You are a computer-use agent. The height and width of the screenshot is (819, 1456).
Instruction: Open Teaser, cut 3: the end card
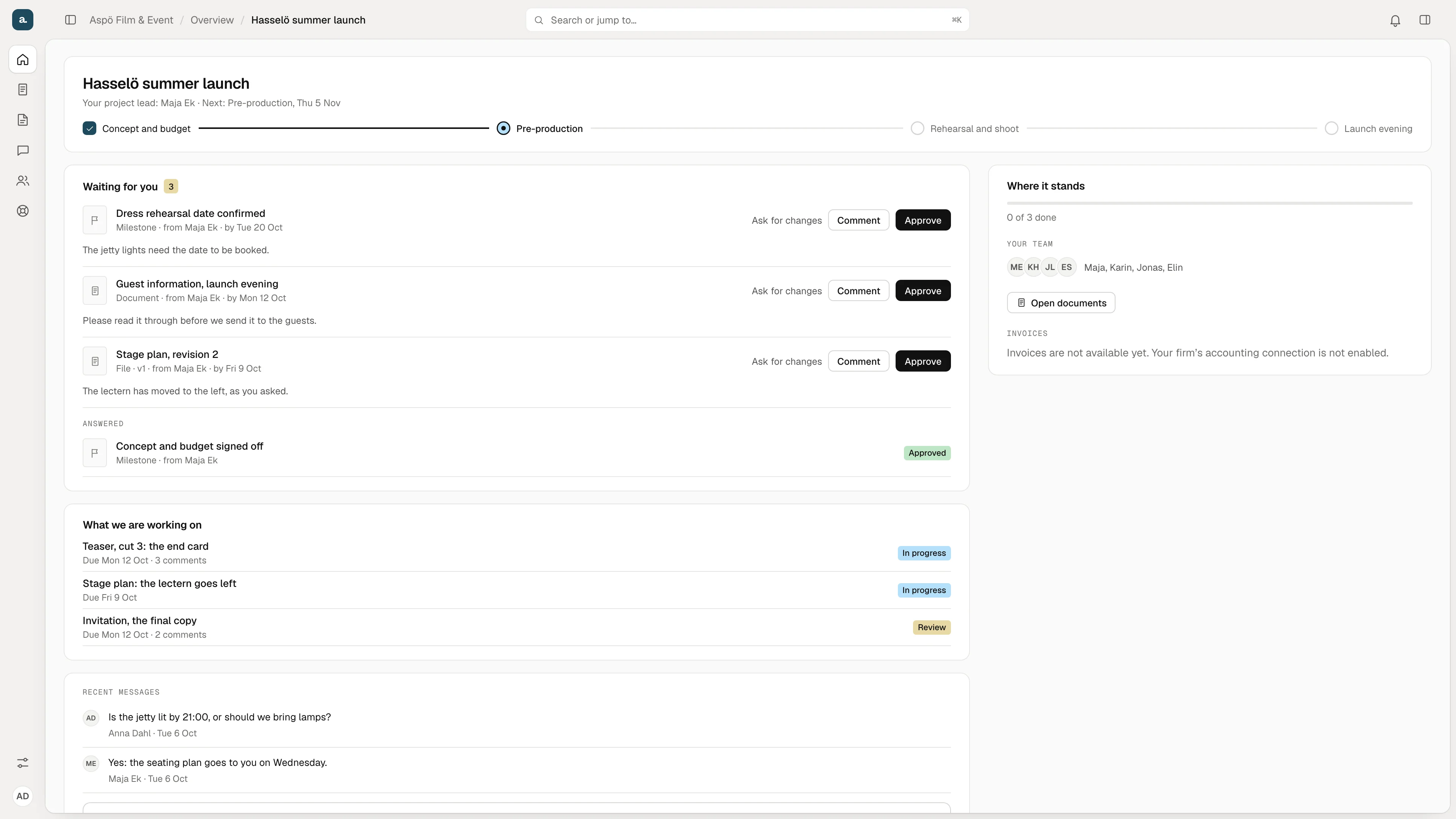click(516, 553)
